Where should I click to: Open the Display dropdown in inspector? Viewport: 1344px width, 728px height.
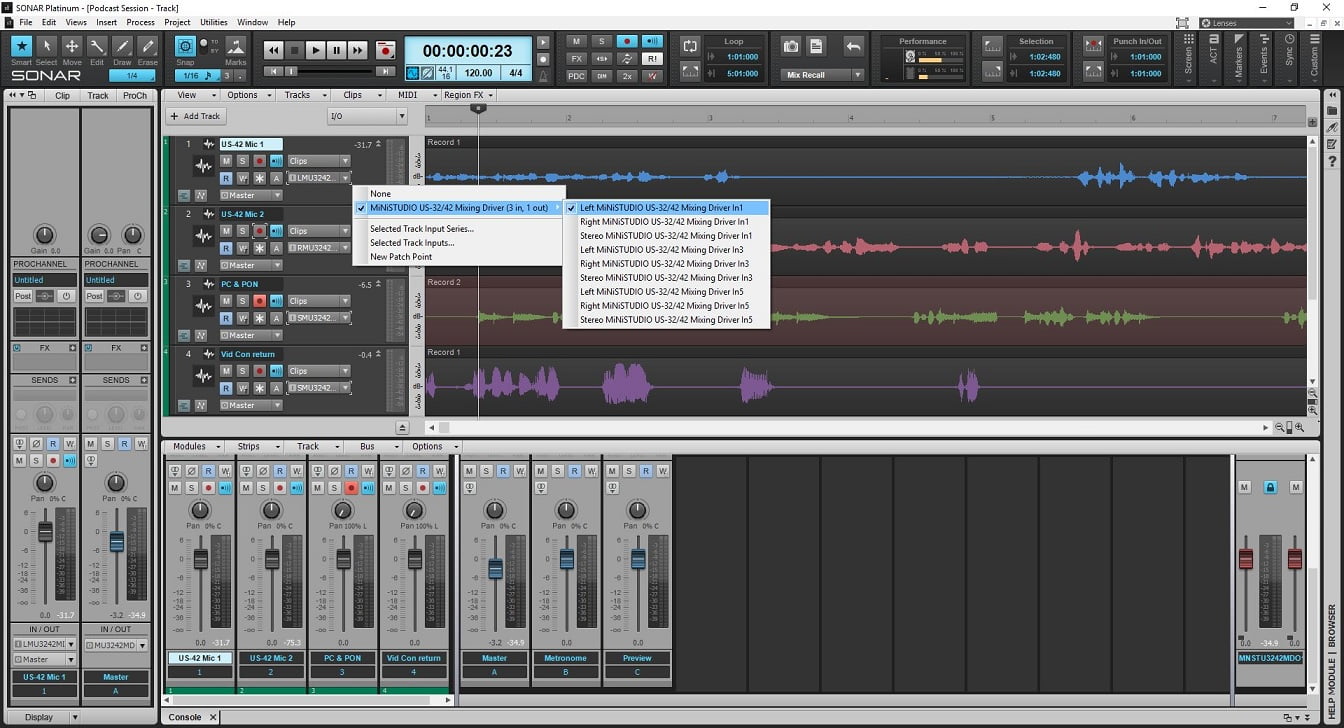pyautogui.click(x=45, y=717)
